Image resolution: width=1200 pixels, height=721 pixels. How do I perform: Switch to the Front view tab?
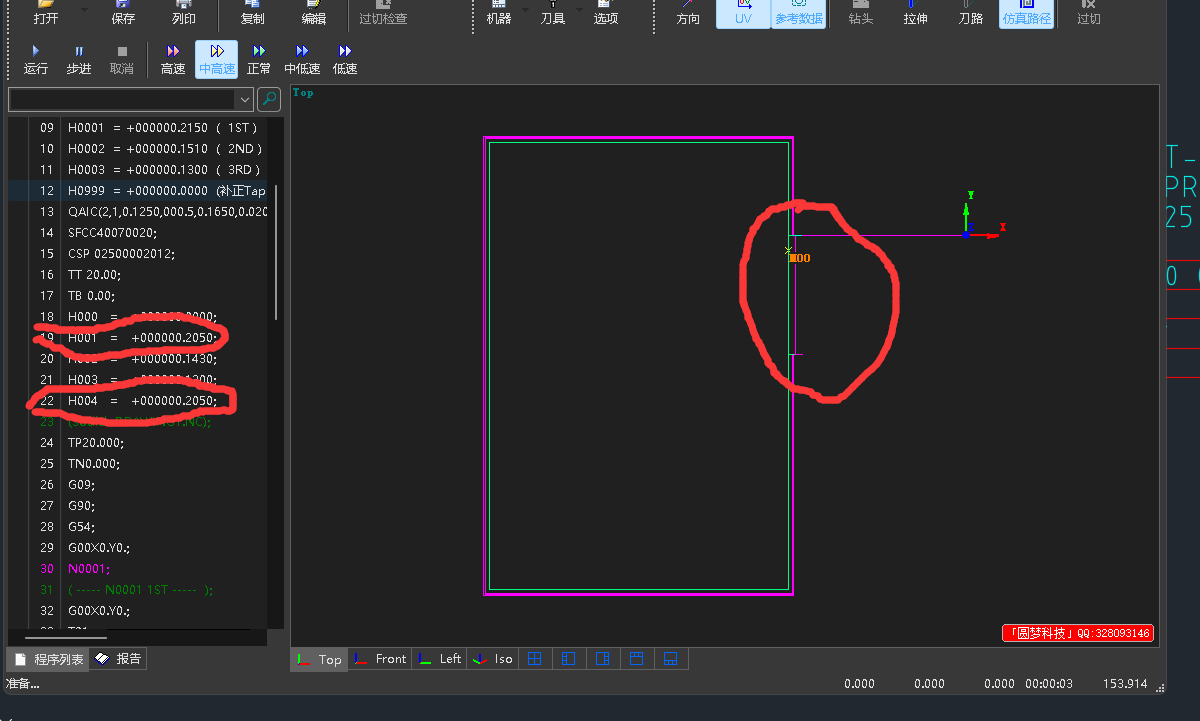click(x=381, y=659)
